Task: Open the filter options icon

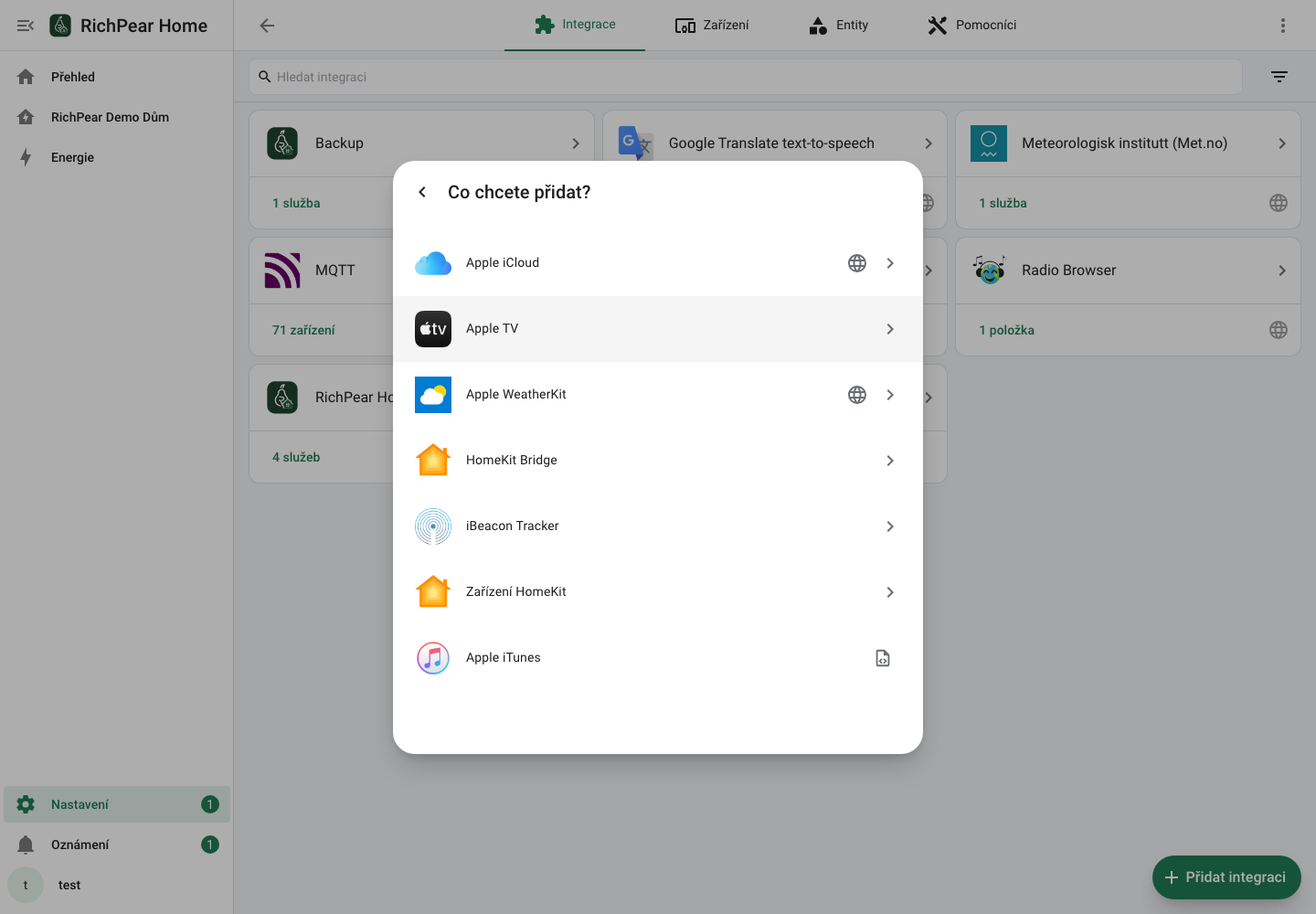Action: (1279, 77)
